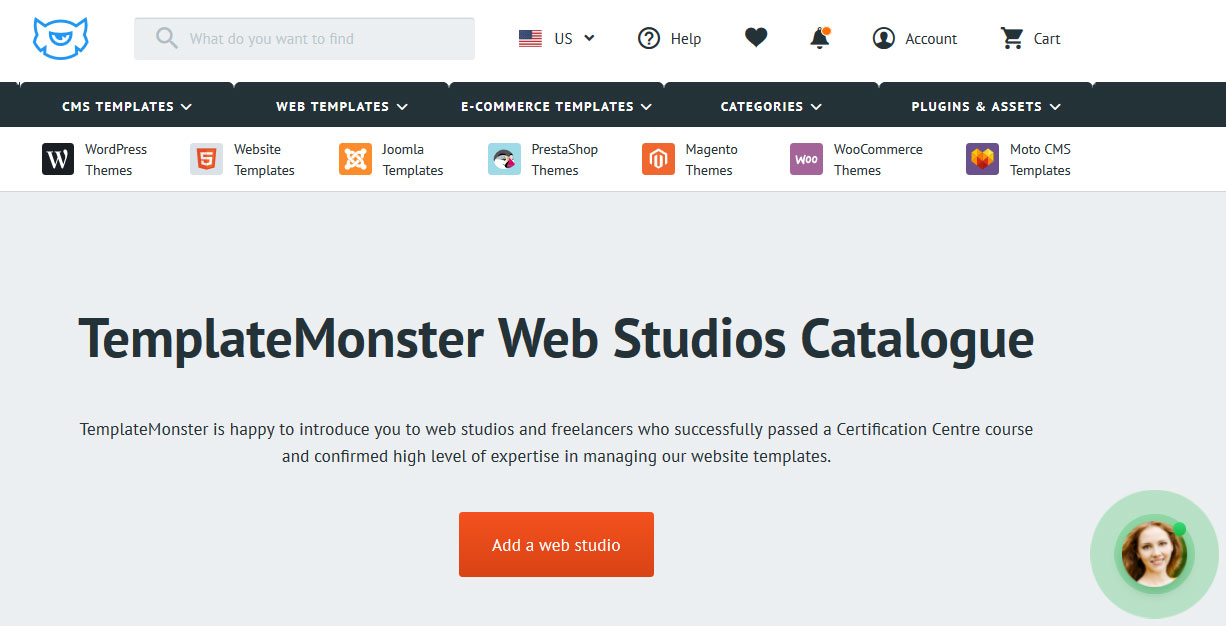Click the shopping cart icon

click(1012, 38)
